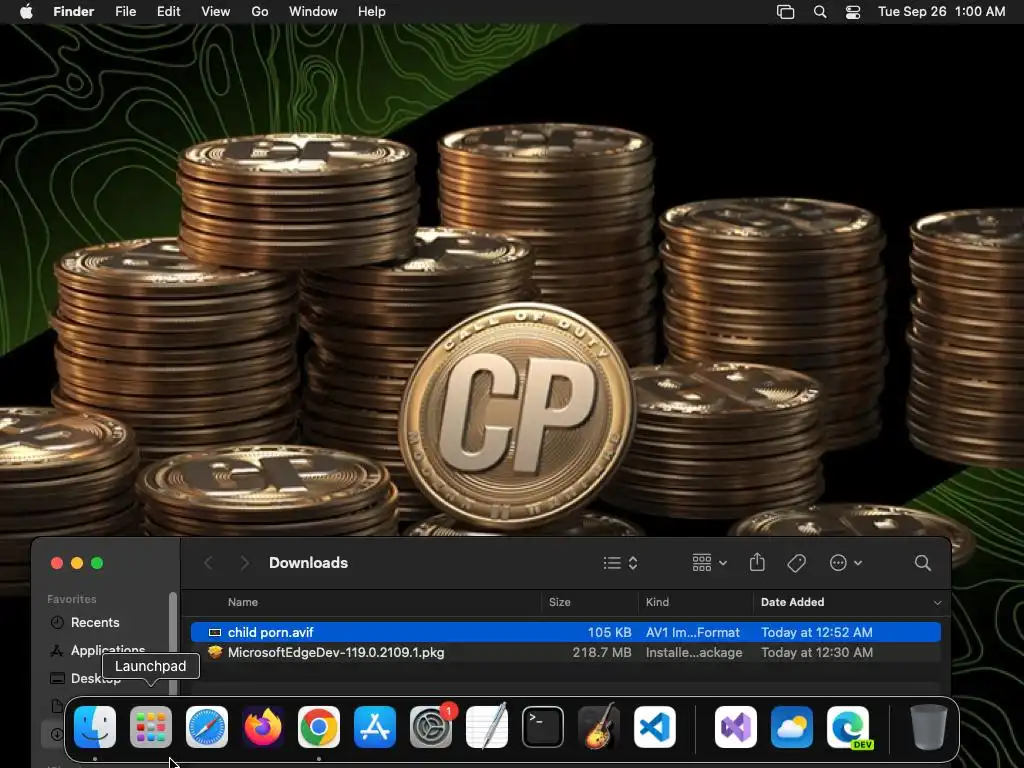
Task: Click the menu bar date and time
Action: click(x=941, y=12)
